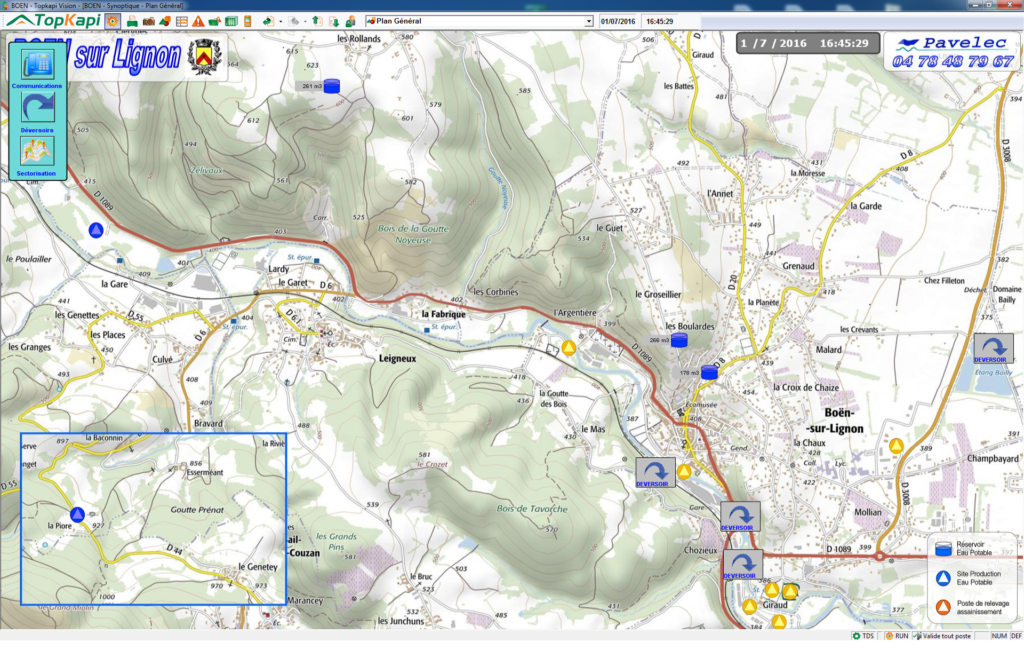Click DEF indicator in status bar

coord(1016,636)
